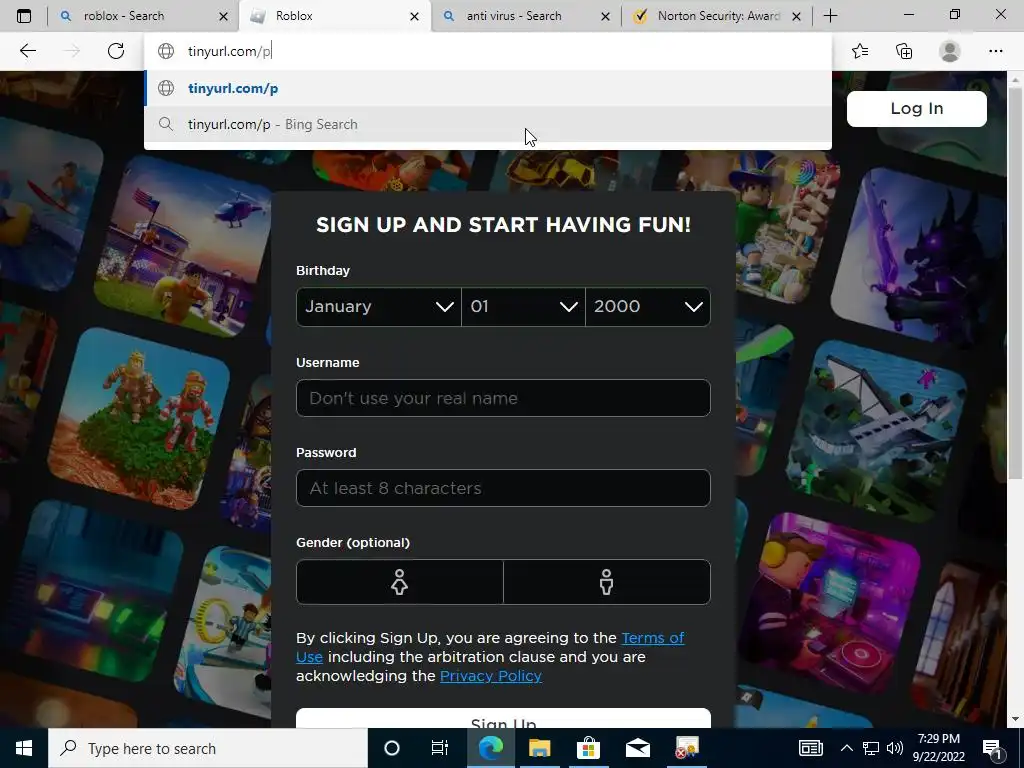Open the certificate app taskbar icon
Viewport: 1024px width, 768px height.
(x=686, y=748)
